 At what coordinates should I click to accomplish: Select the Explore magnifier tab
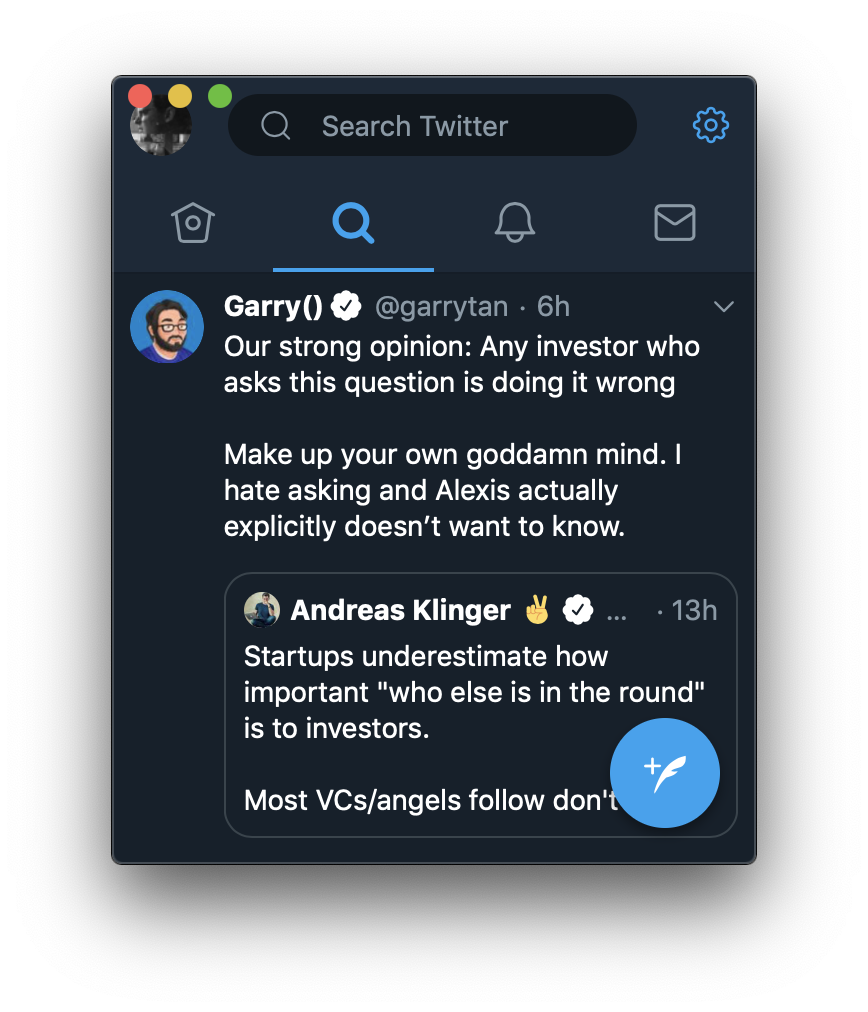coord(353,222)
